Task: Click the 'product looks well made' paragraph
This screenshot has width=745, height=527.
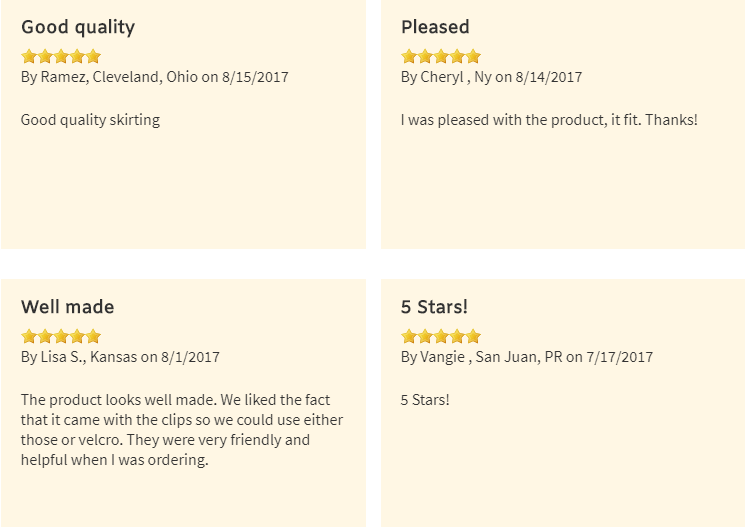Action: [x=182, y=430]
